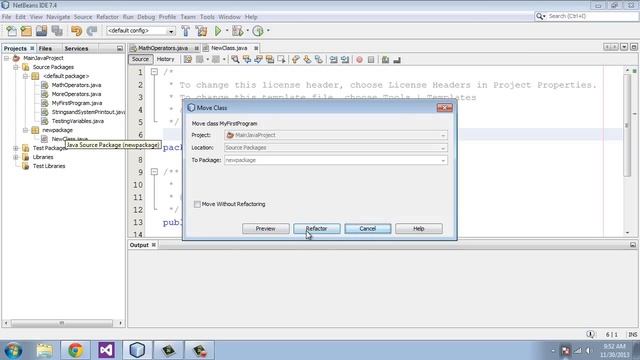Click the Build Project hammer icon
This screenshot has height=360, width=640.
click(185, 31)
